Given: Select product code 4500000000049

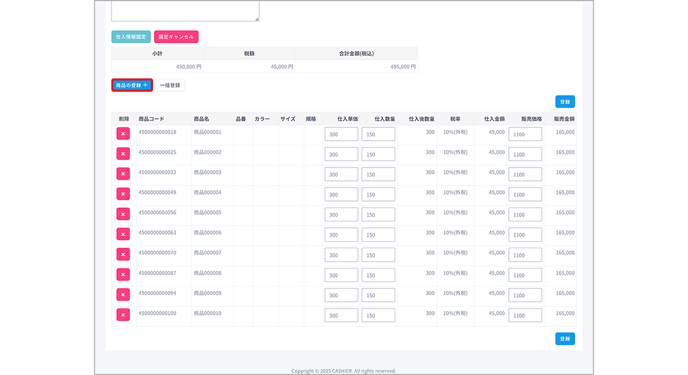Looking at the screenshot, I should pyautogui.click(x=157, y=193).
